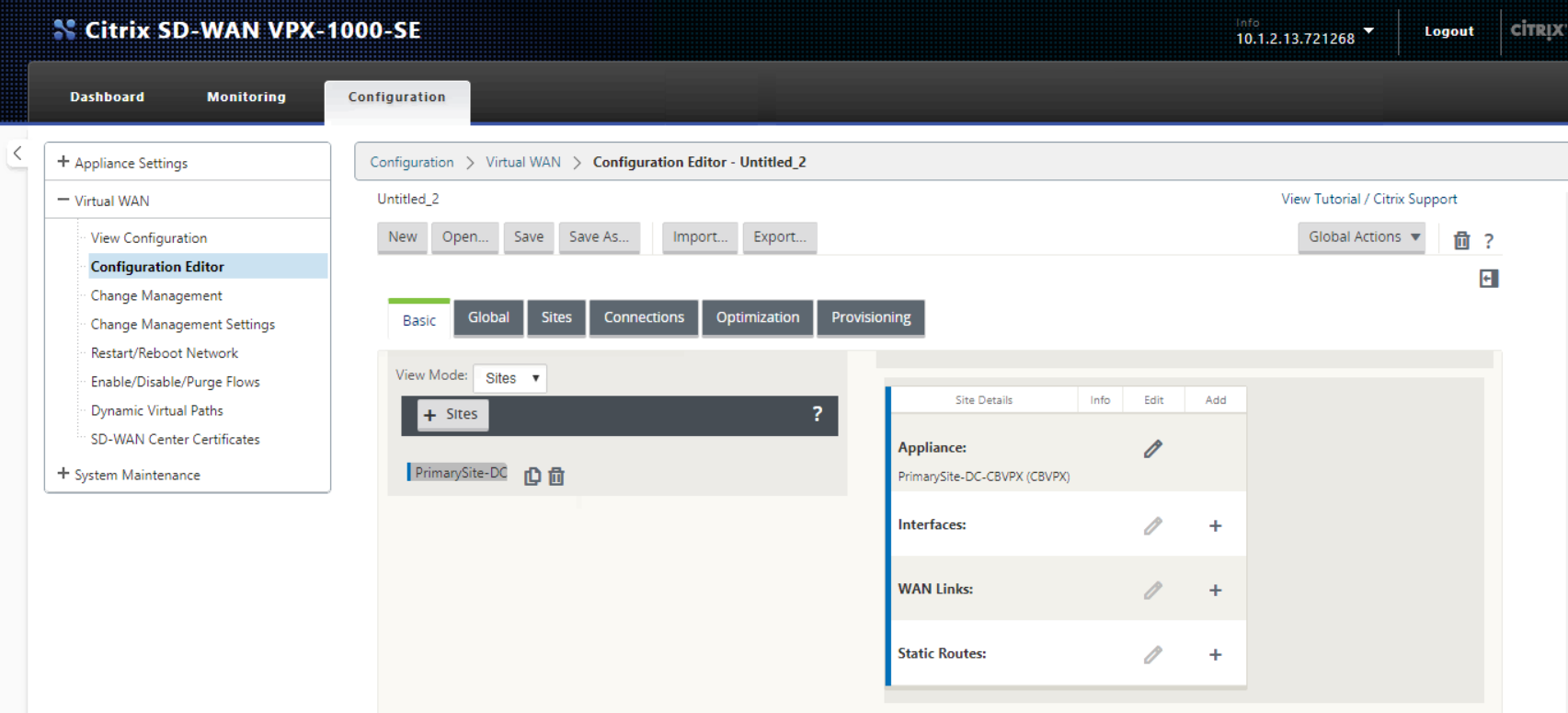
Task: Open Restart/Reboot Network
Action: click(x=165, y=353)
